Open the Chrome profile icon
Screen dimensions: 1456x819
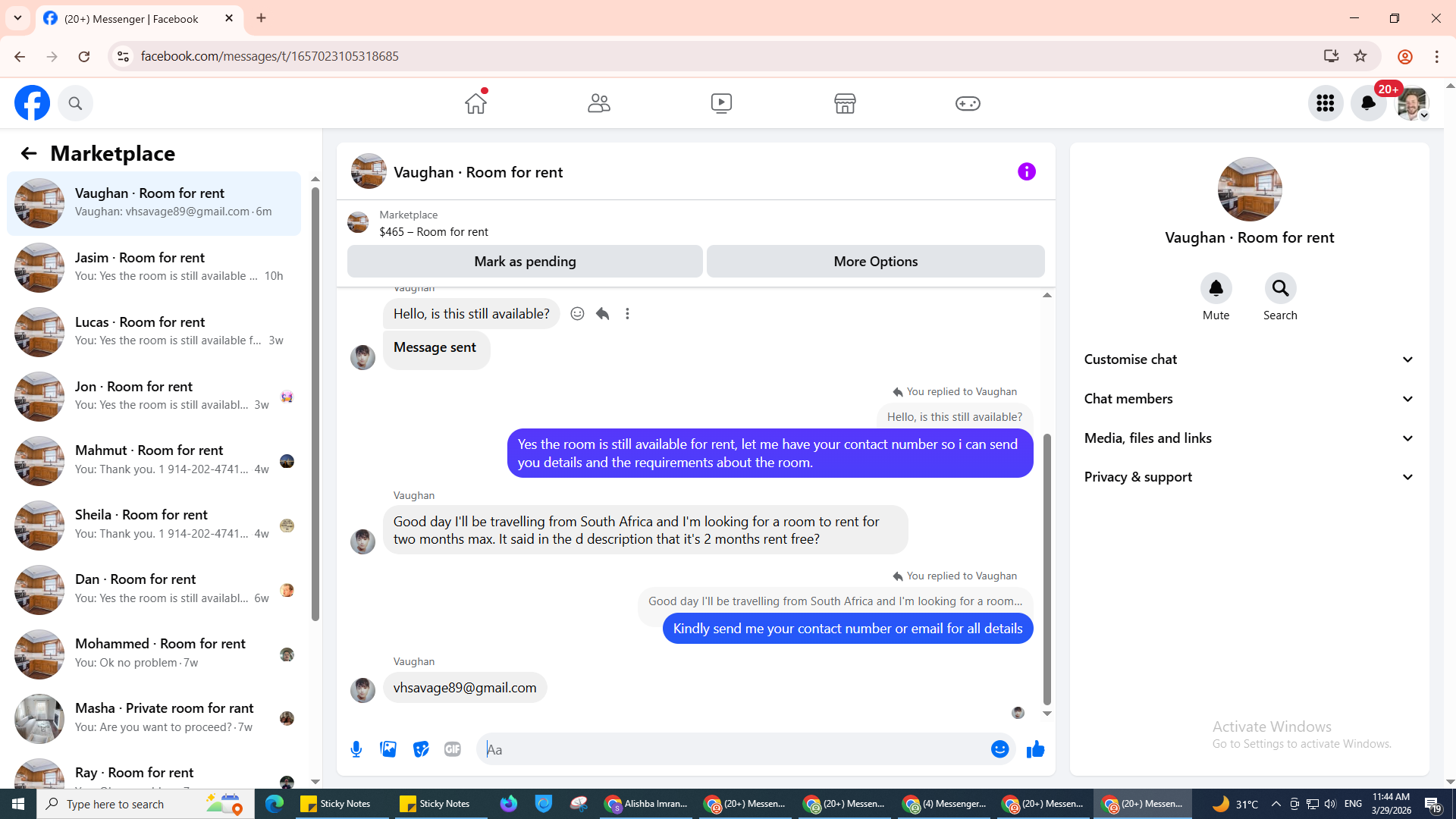point(1404,56)
